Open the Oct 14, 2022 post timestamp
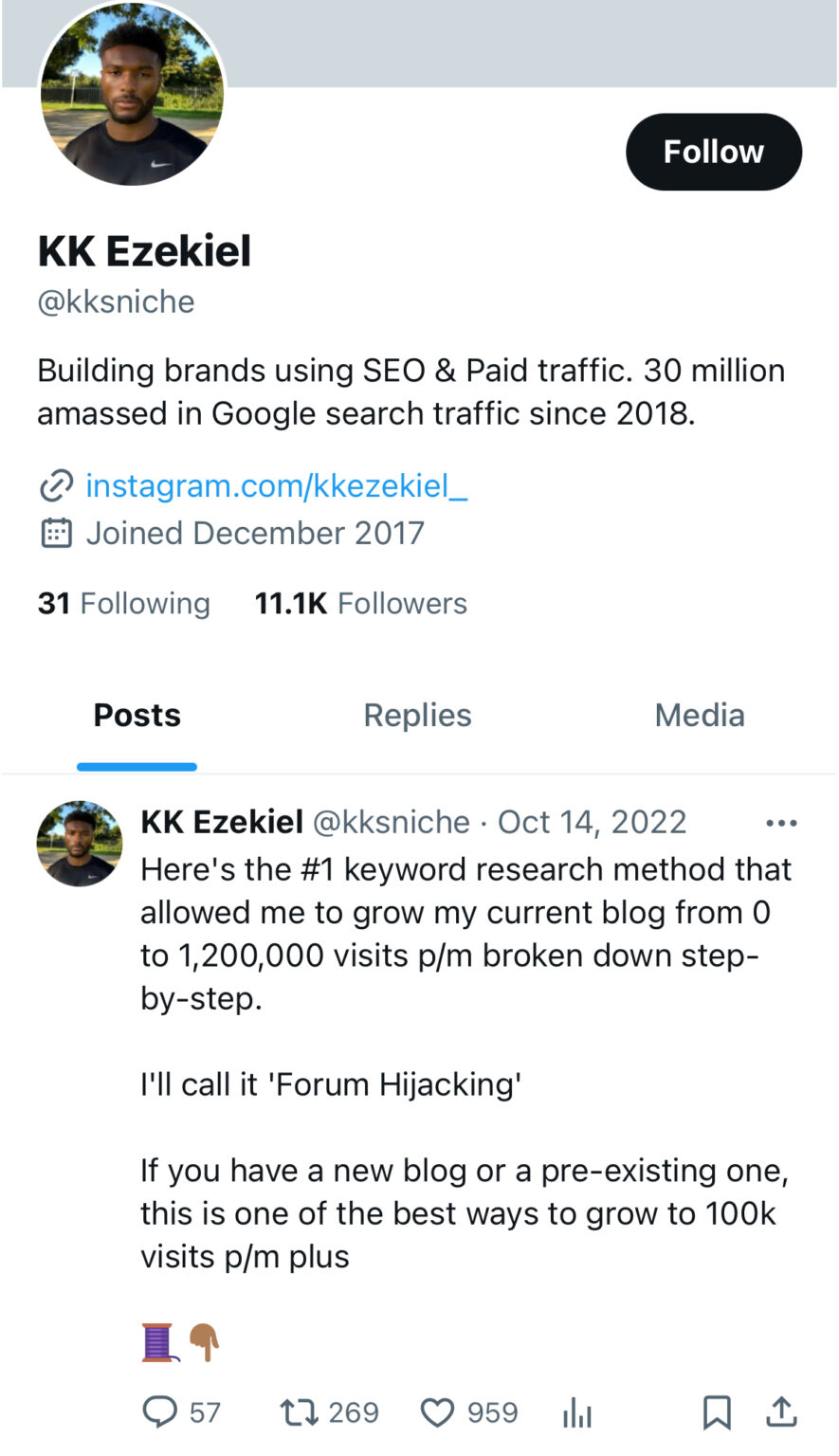Image resolution: width=839 pixels, height=1456 pixels. click(592, 822)
